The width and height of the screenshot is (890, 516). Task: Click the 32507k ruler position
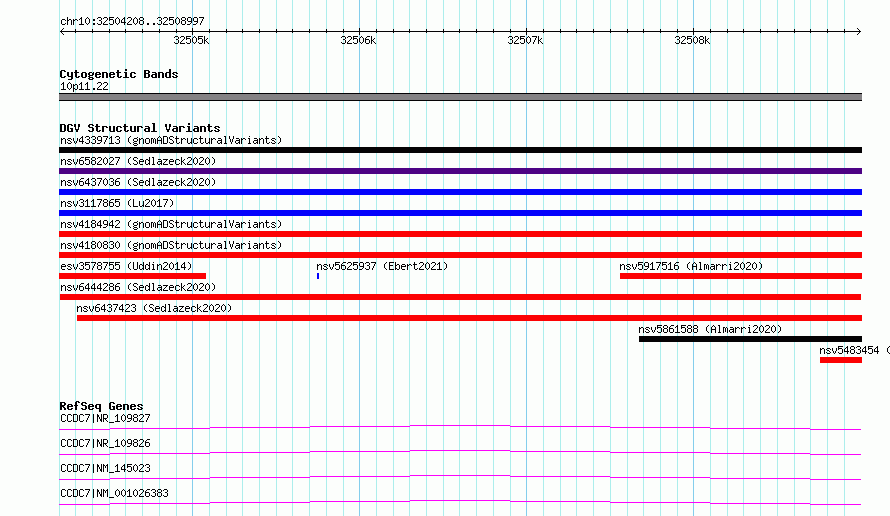tap(525, 40)
